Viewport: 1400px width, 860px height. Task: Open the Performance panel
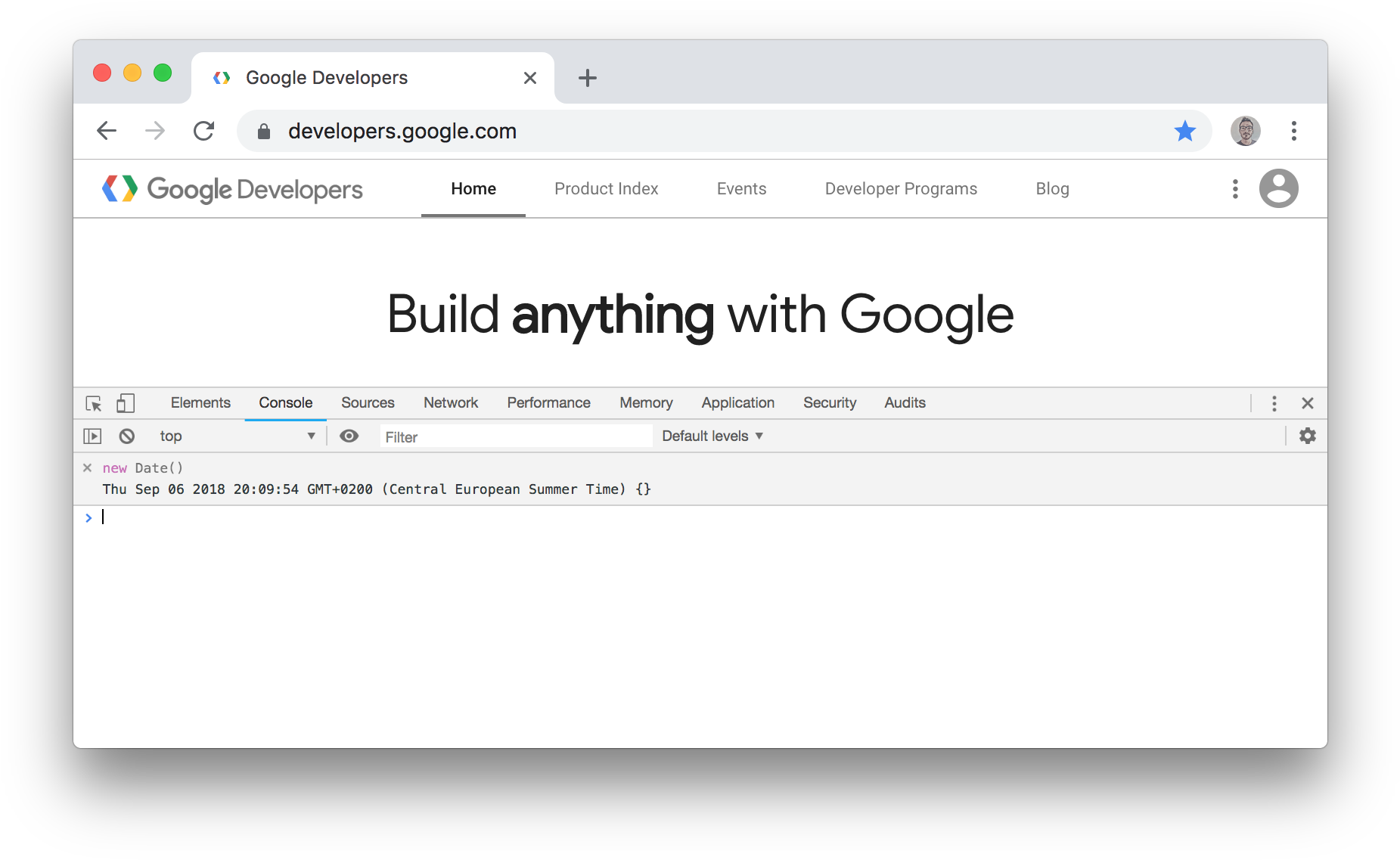click(x=548, y=403)
